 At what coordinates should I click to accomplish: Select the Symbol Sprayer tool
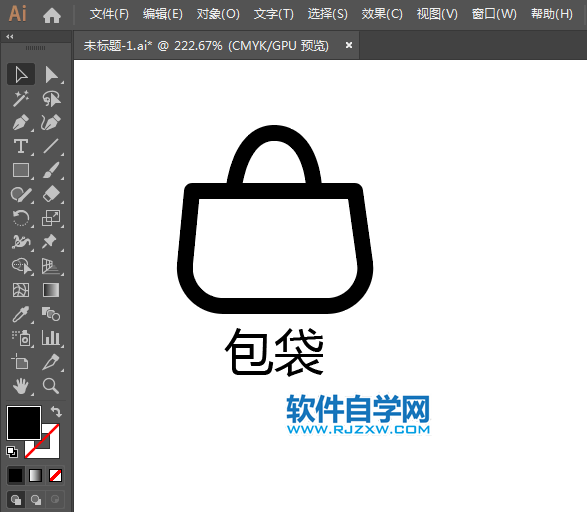click(21, 338)
